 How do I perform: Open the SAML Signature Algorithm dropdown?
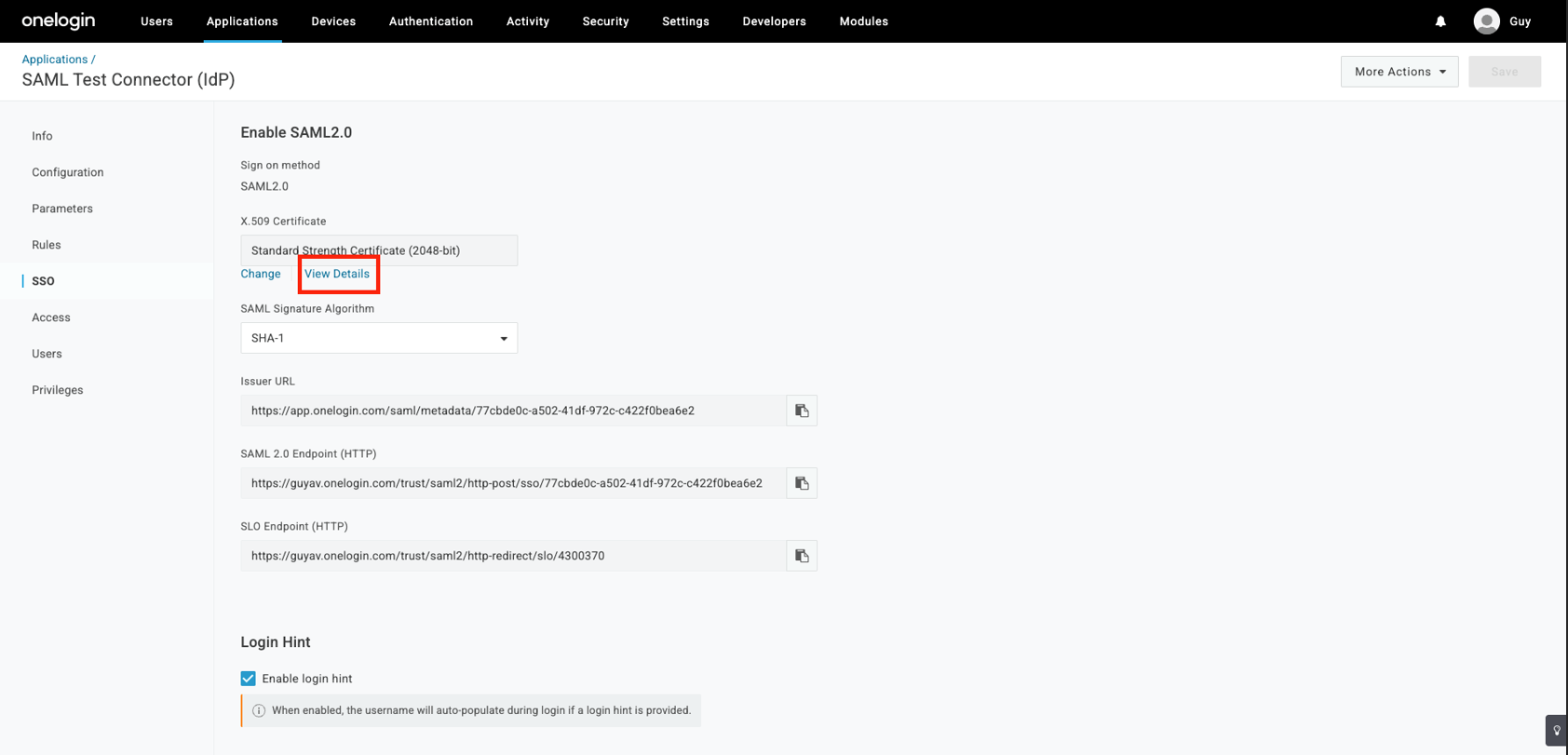pyautogui.click(x=379, y=338)
